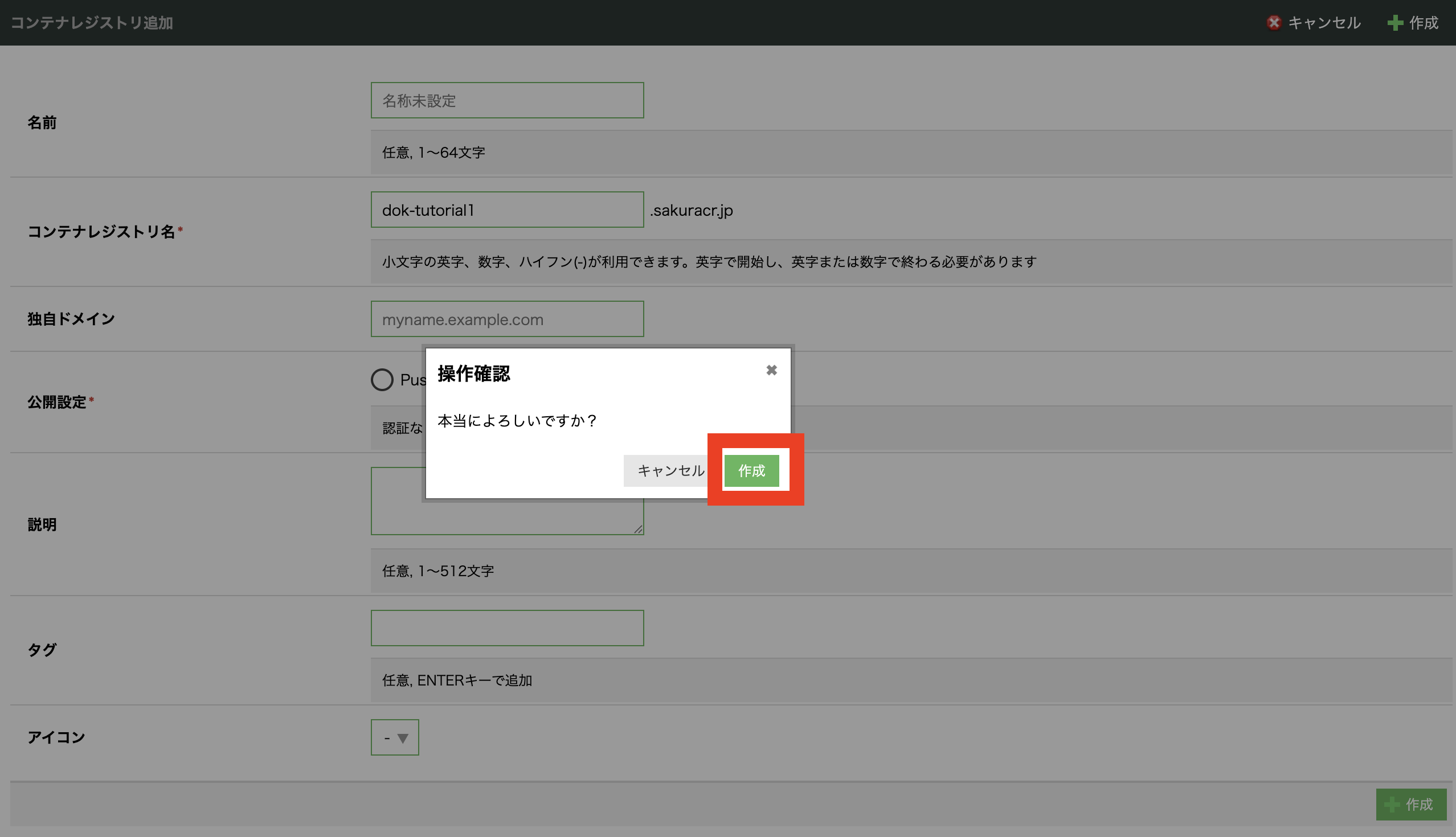Confirm with the green 作成 dialog button

[751, 471]
